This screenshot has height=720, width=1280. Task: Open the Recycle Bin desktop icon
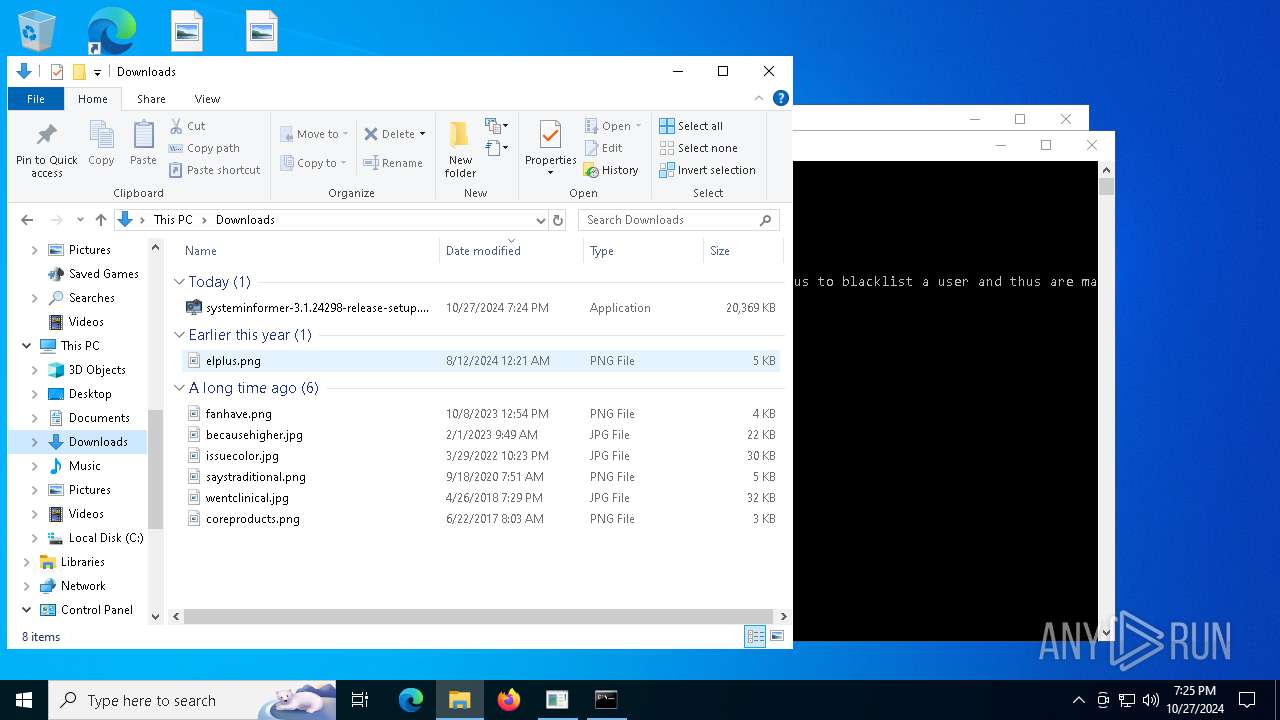point(37,31)
